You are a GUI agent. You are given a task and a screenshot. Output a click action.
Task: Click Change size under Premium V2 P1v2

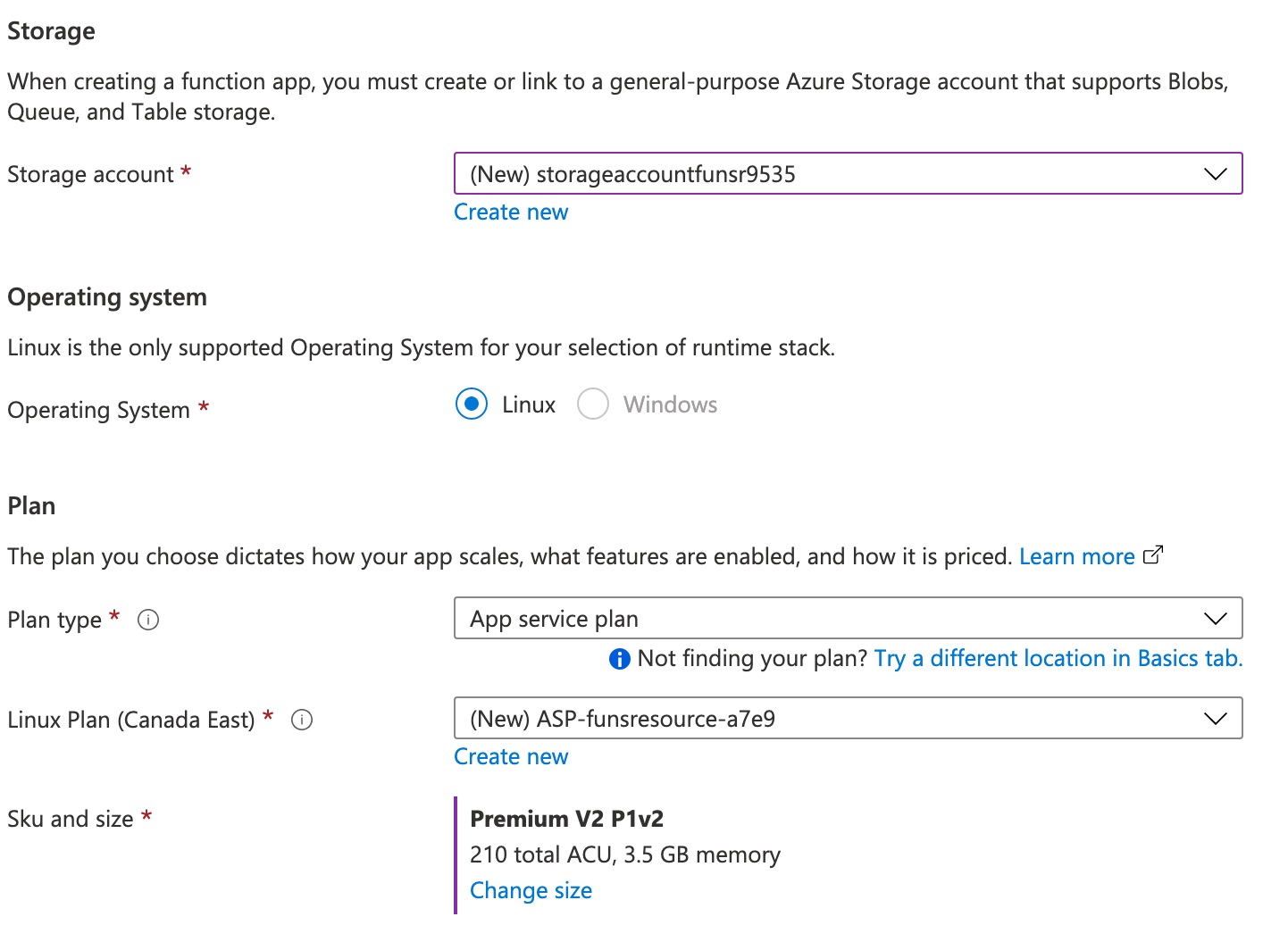(x=531, y=891)
